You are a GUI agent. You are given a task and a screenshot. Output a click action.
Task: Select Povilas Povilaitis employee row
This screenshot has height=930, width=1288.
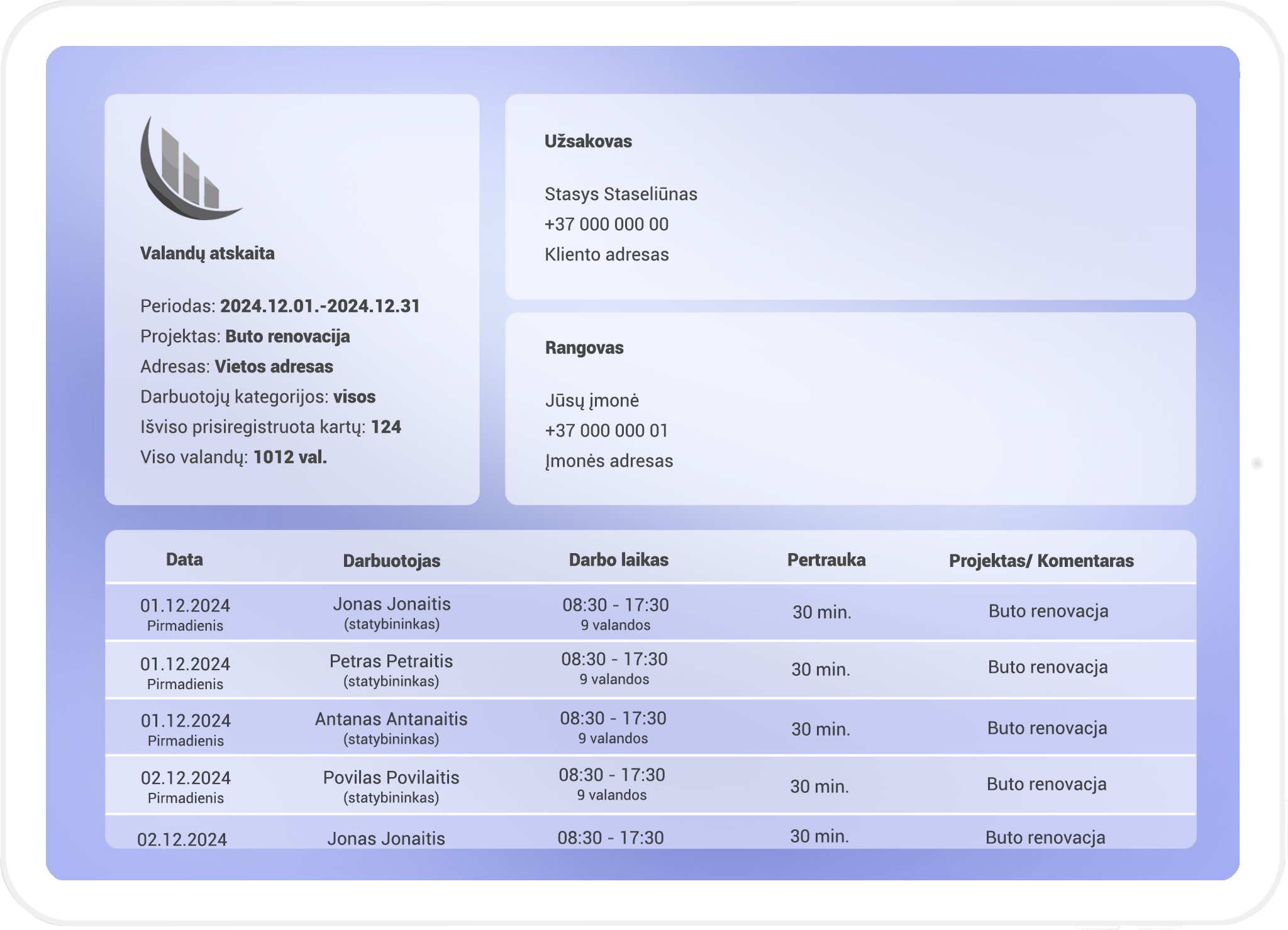[x=391, y=778]
